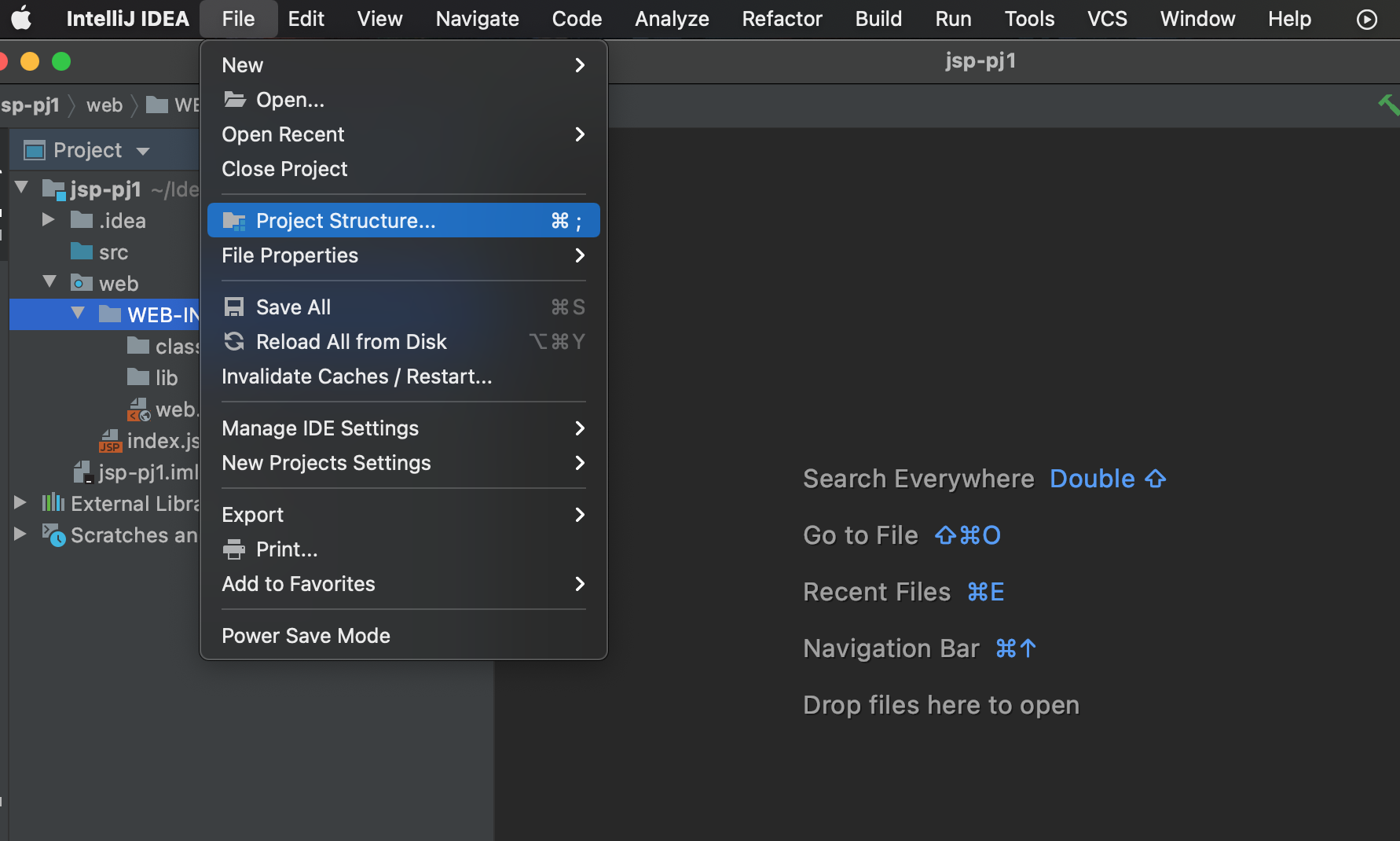Expand the File Properties submenu
The image size is (1400, 841).
click(x=580, y=255)
